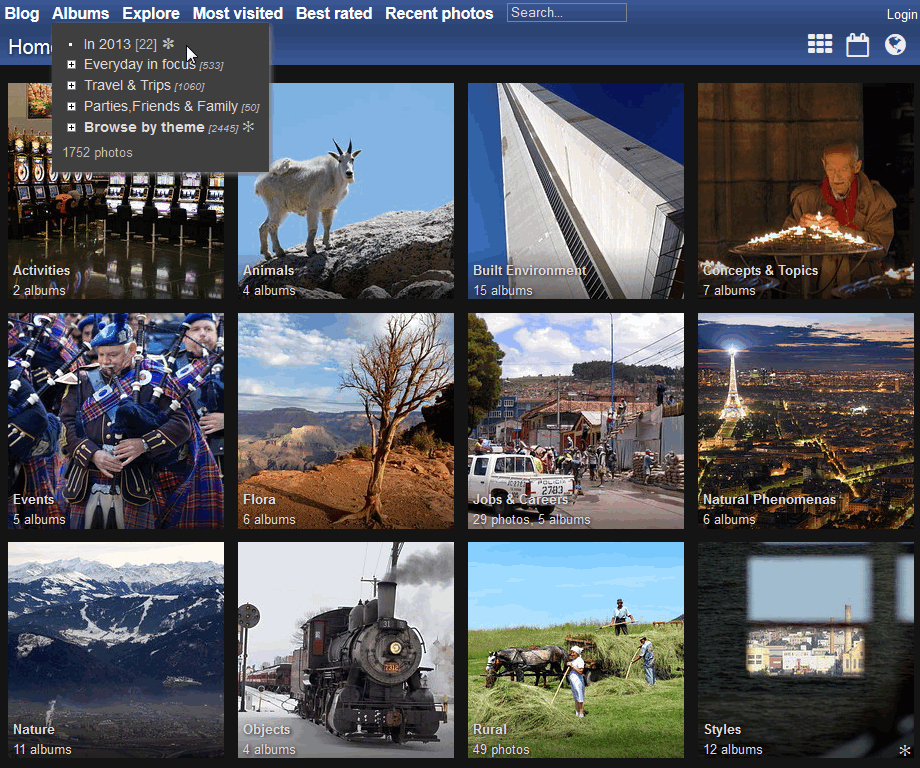
Task: Open the Blog link
Action: point(22,13)
